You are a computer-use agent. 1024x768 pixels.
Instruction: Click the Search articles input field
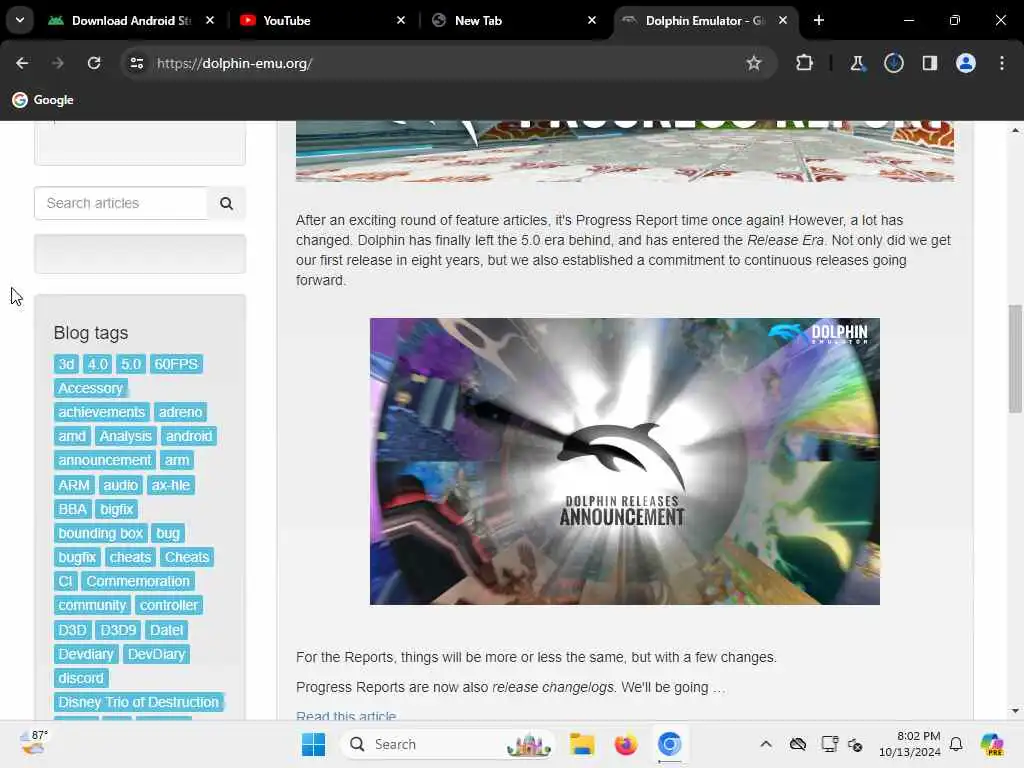pyautogui.click(x=121, y=203)
